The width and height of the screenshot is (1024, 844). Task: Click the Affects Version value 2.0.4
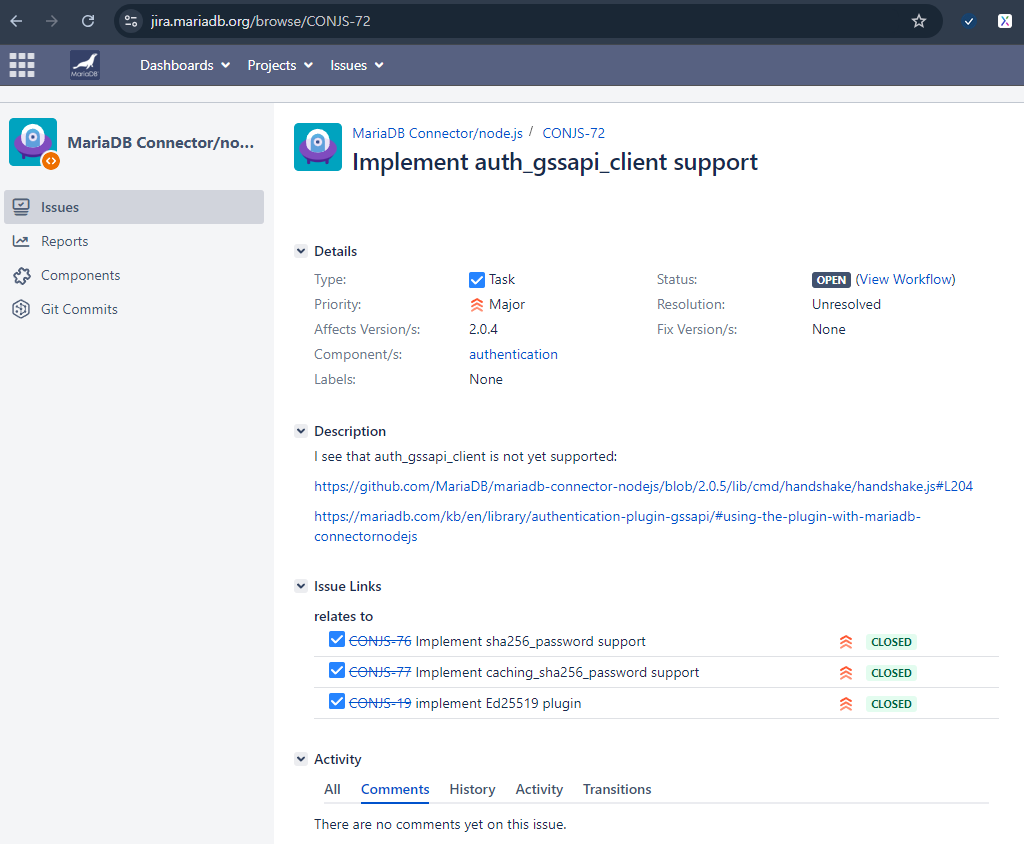point(483,329)
